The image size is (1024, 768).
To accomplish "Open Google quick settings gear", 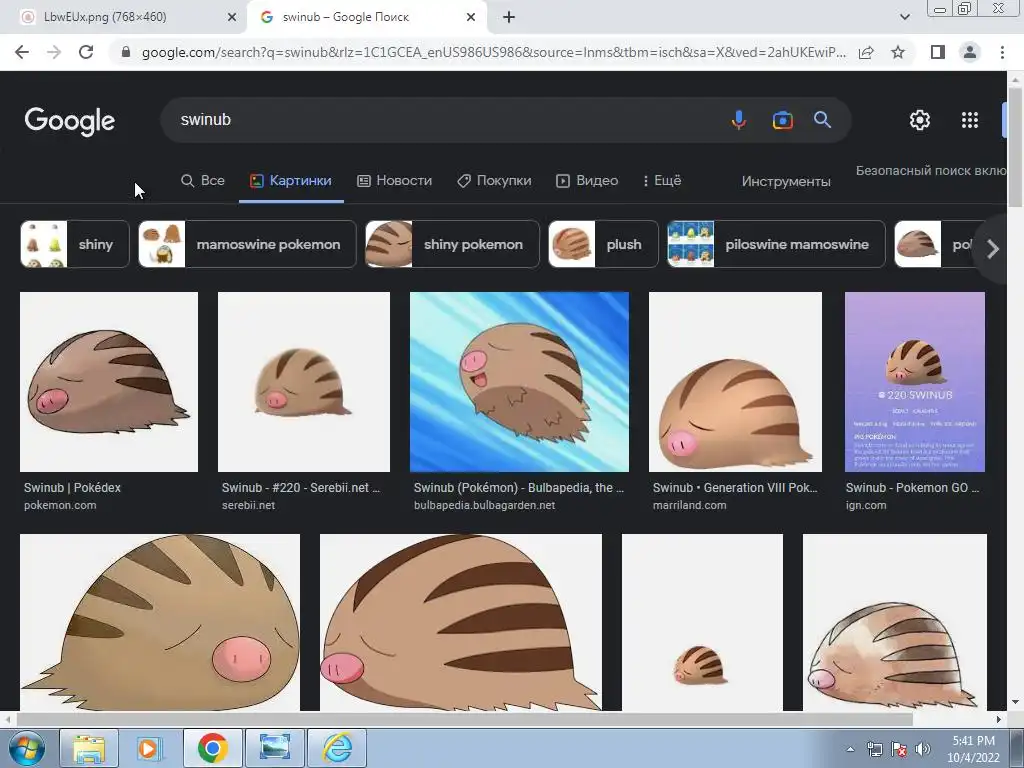I will point(920,120).
